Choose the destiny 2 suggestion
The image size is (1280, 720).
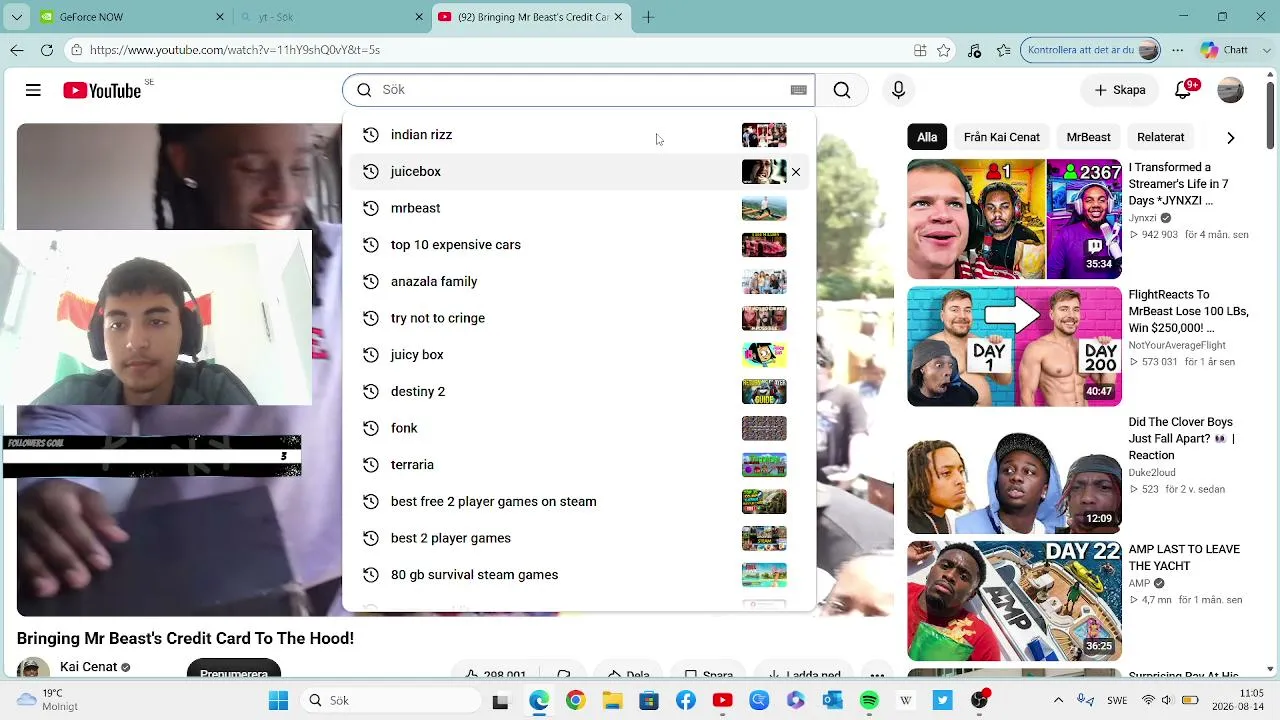[x=579, y=392]
